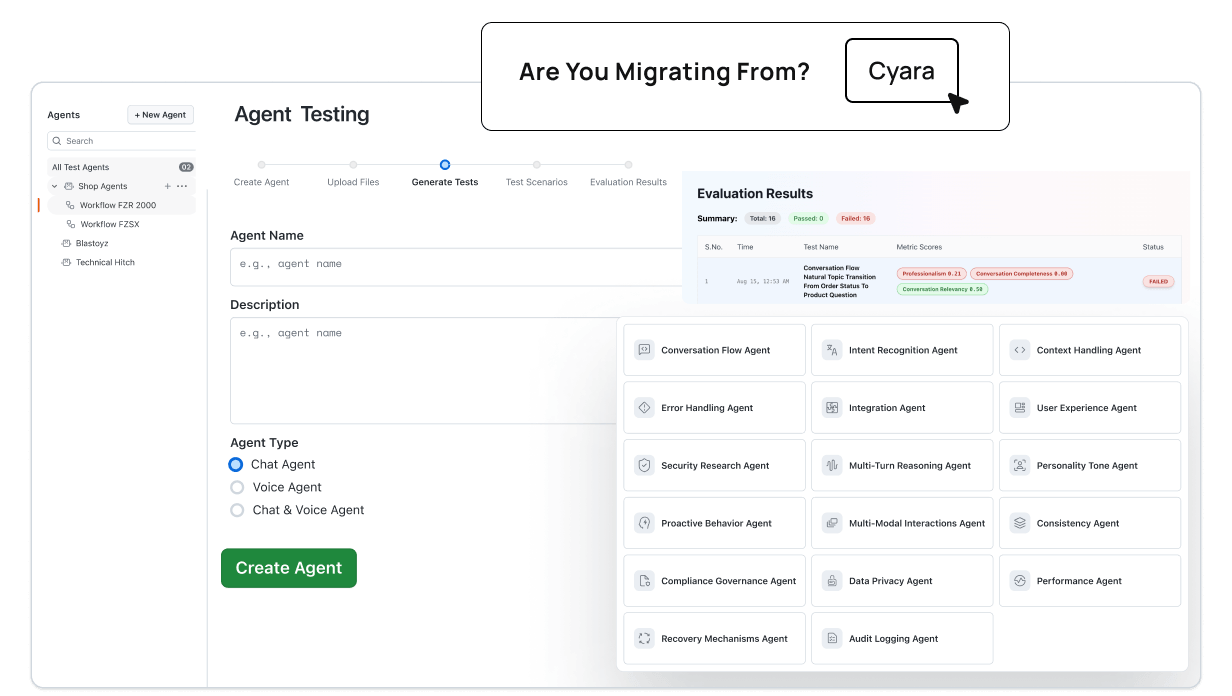Click the Total: 16 summary pill
Image resolution: width=1232 pixels, height=696 pixels.
click(x=763, y=218)
